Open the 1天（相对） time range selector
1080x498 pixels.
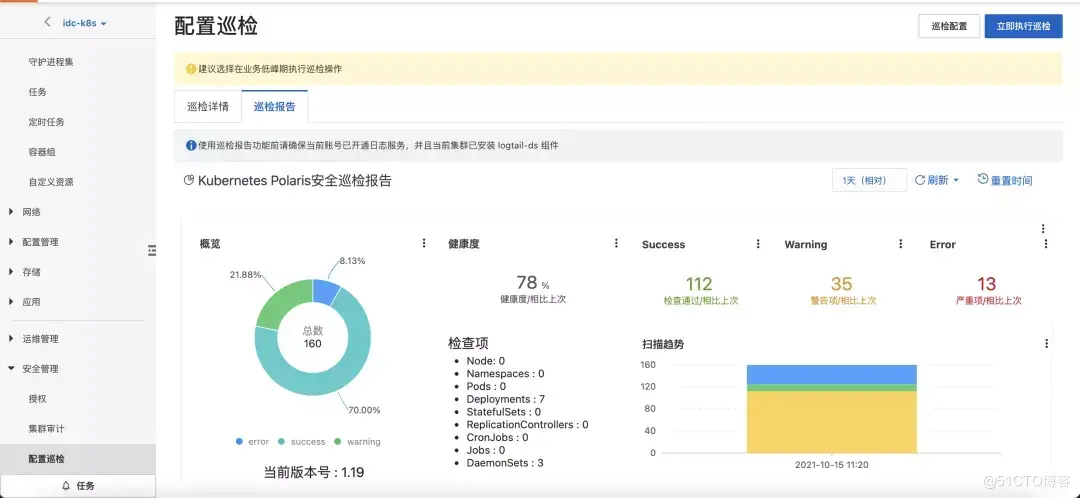tap(869, 180)
